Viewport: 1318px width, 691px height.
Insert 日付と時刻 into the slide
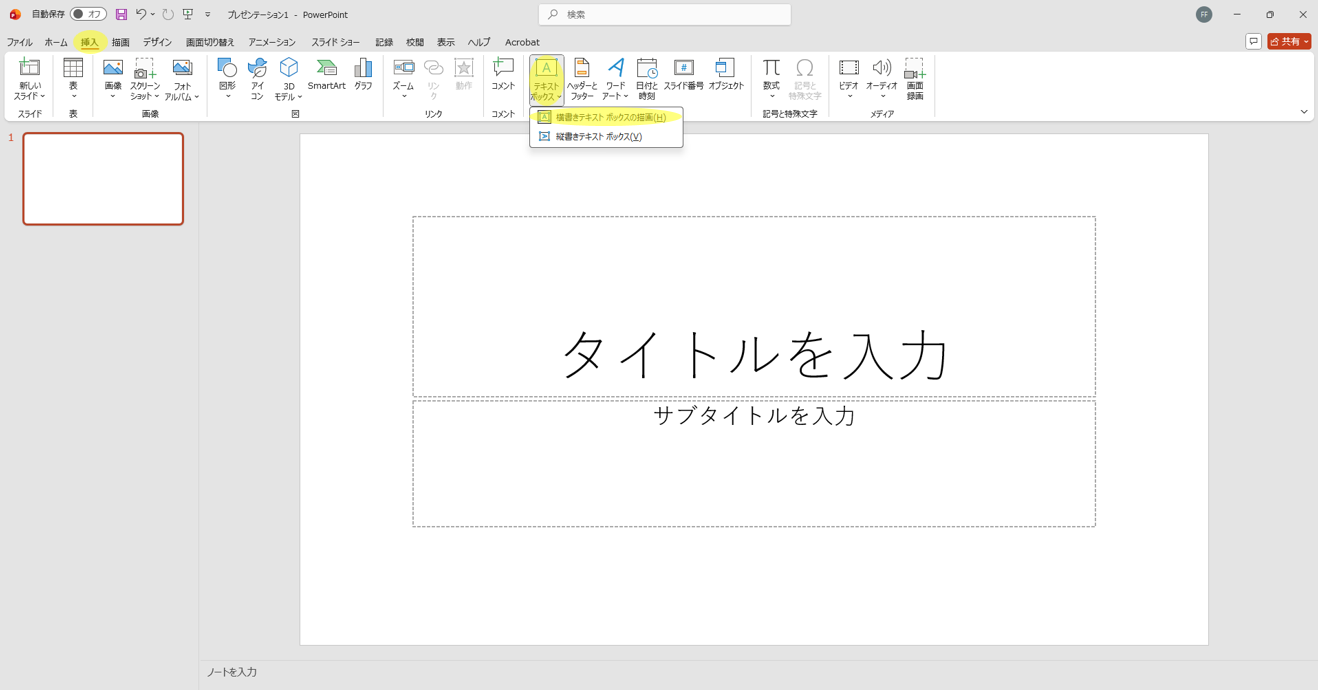point(647,79)
